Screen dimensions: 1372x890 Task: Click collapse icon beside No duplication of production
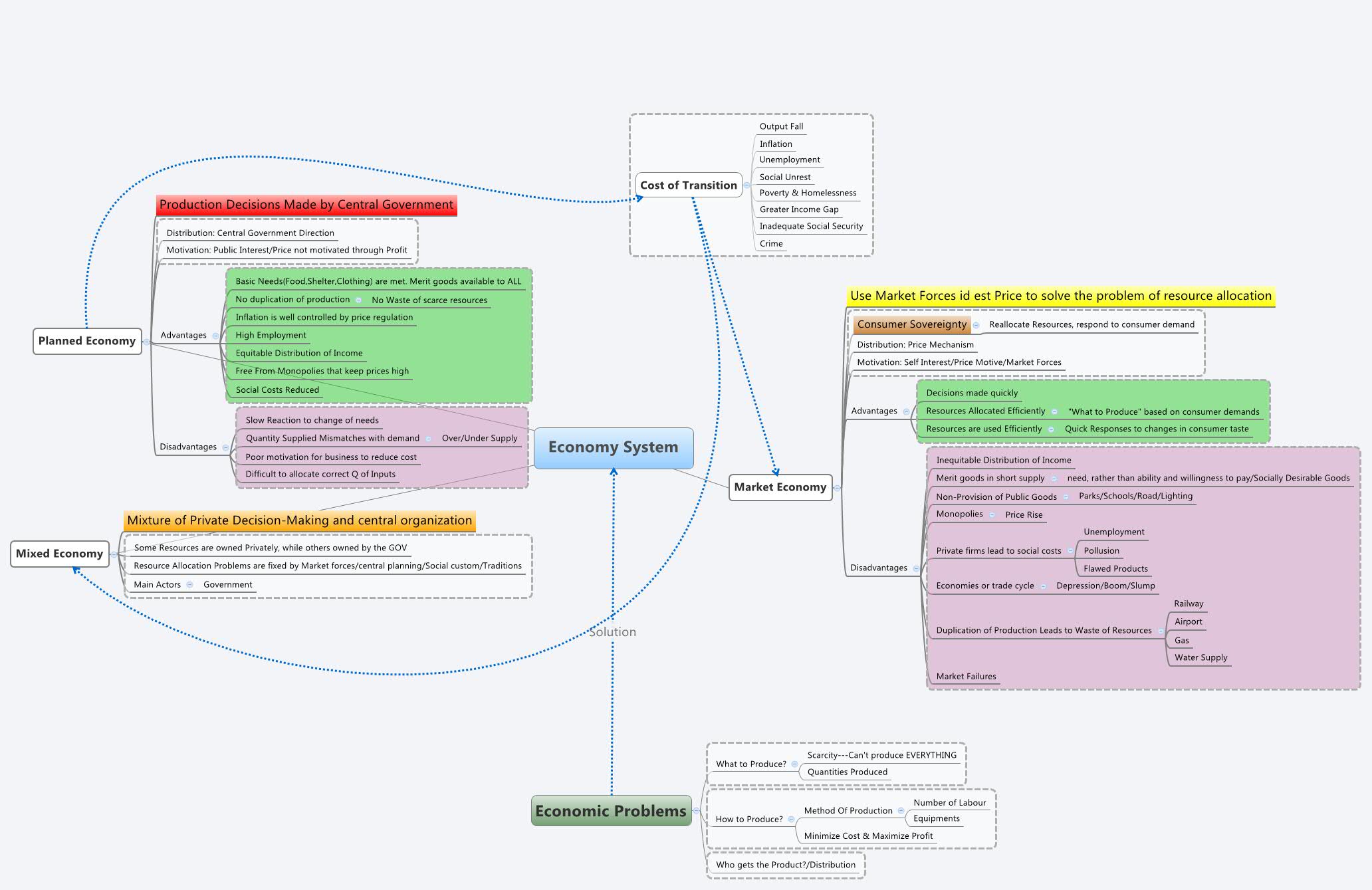tap(358, 300)
